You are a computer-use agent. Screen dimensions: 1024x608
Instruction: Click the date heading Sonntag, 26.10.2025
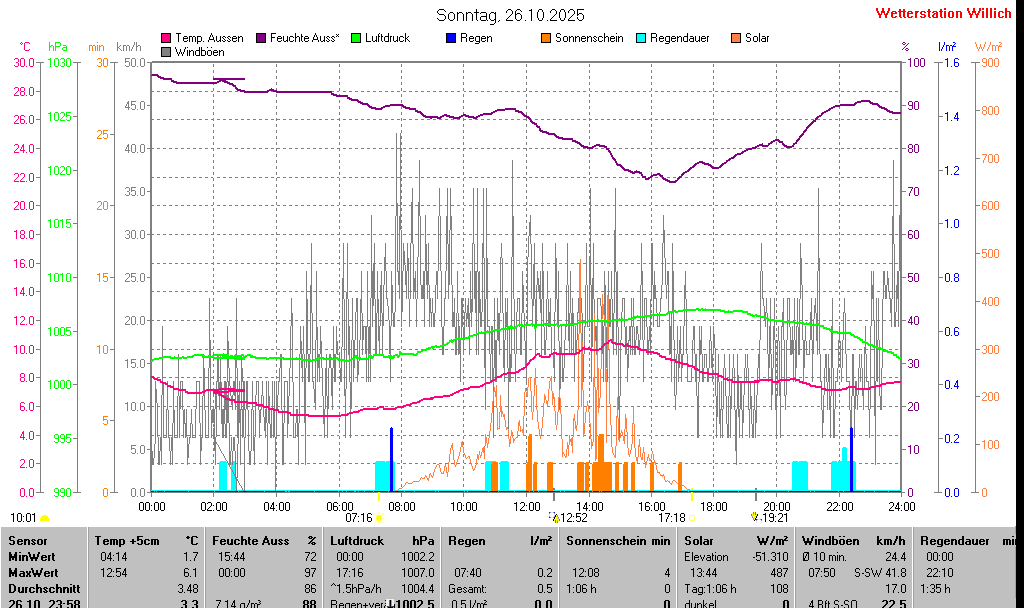click(x=510, y=15)
